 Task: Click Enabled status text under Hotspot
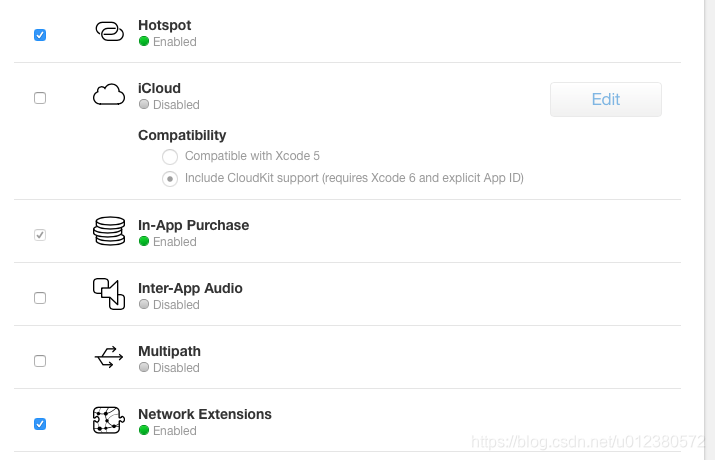click(x=175, y=42)
